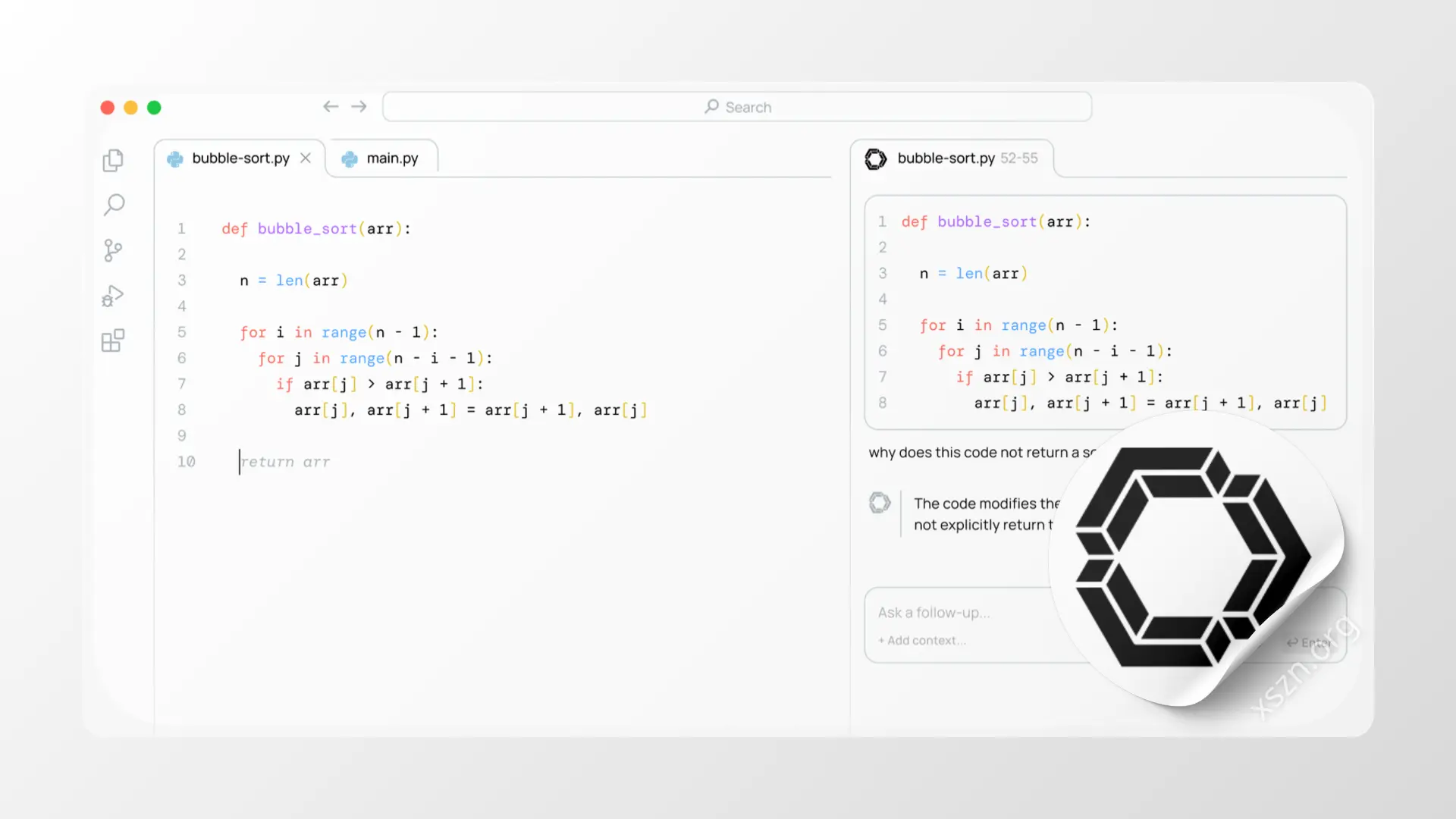This screenshot has height=819, width=1456.
Task: Click the green maximize window button
Action: tap(154, 108)
